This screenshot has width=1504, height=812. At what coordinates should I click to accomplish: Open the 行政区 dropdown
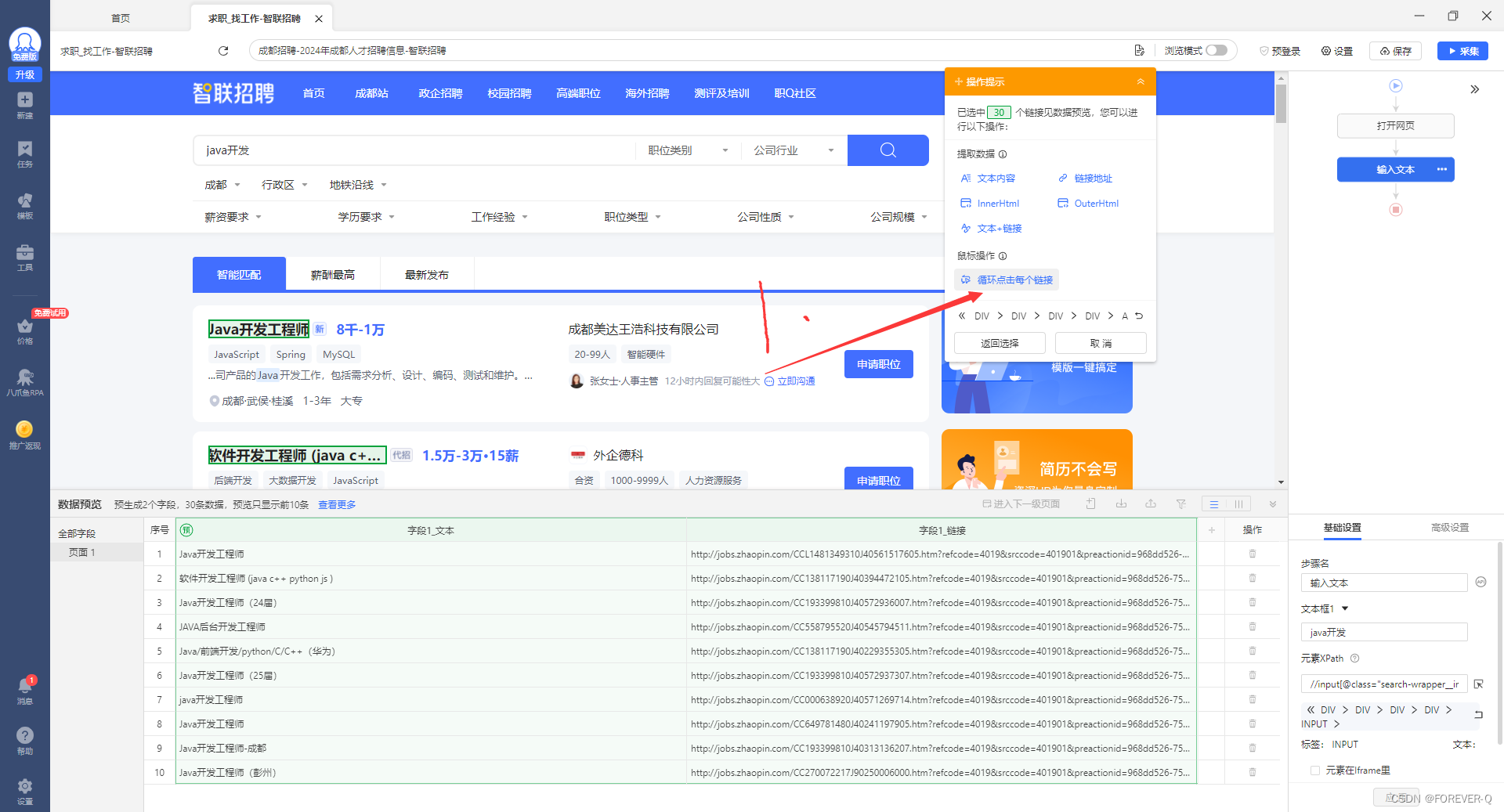point(284,186)
